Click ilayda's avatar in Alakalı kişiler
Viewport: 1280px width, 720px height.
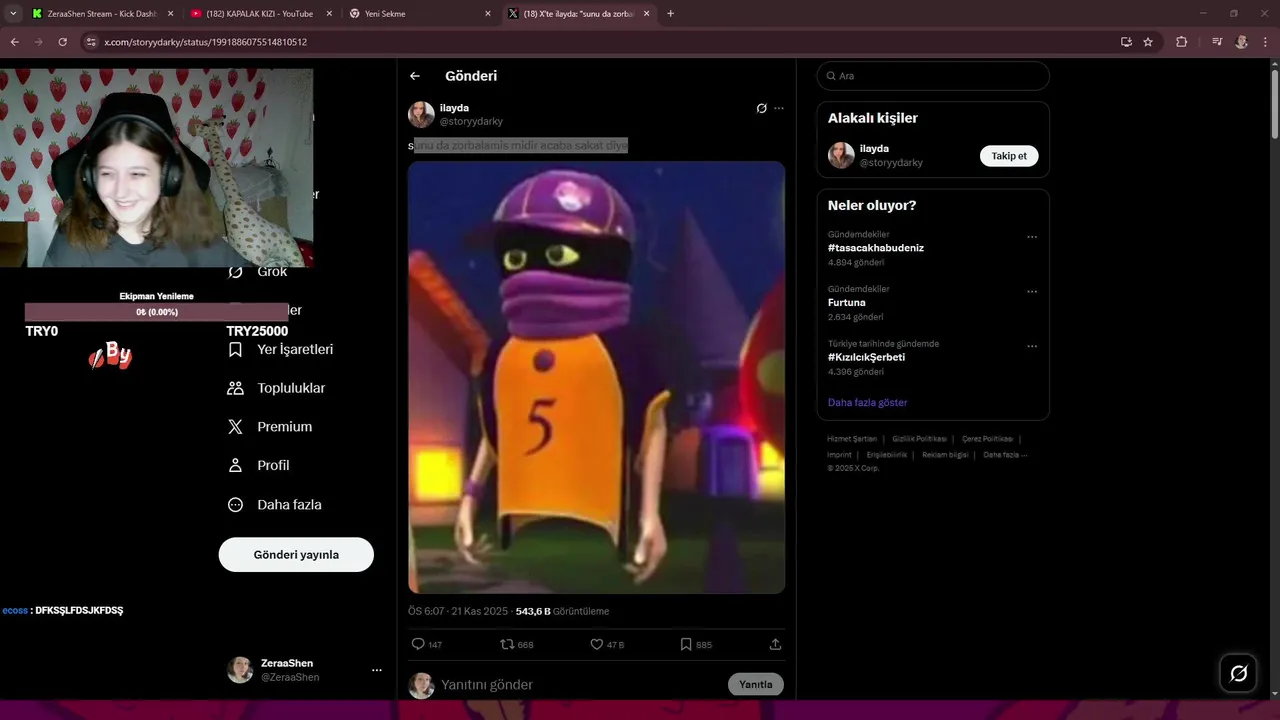[841, 155]
